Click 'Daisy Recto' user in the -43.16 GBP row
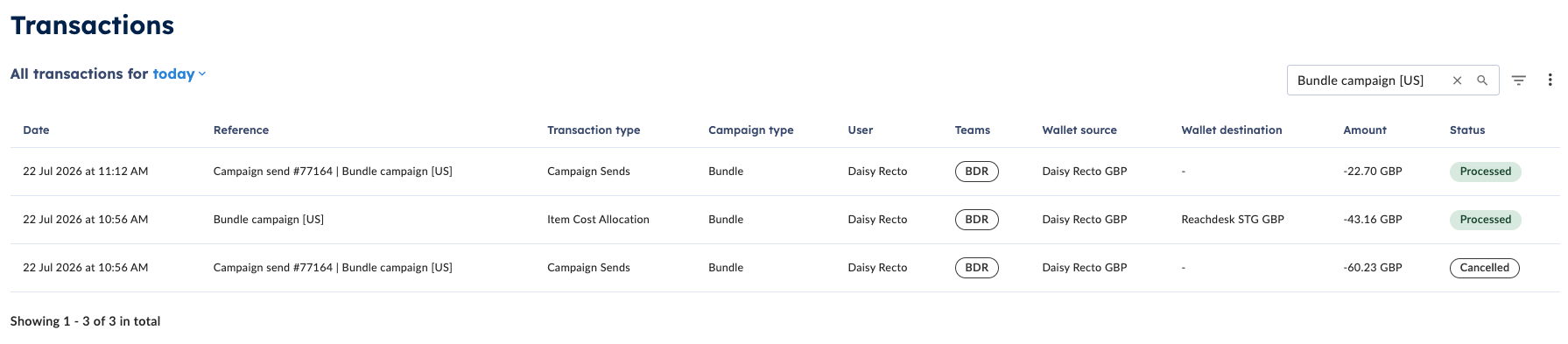 coord(877,220)
